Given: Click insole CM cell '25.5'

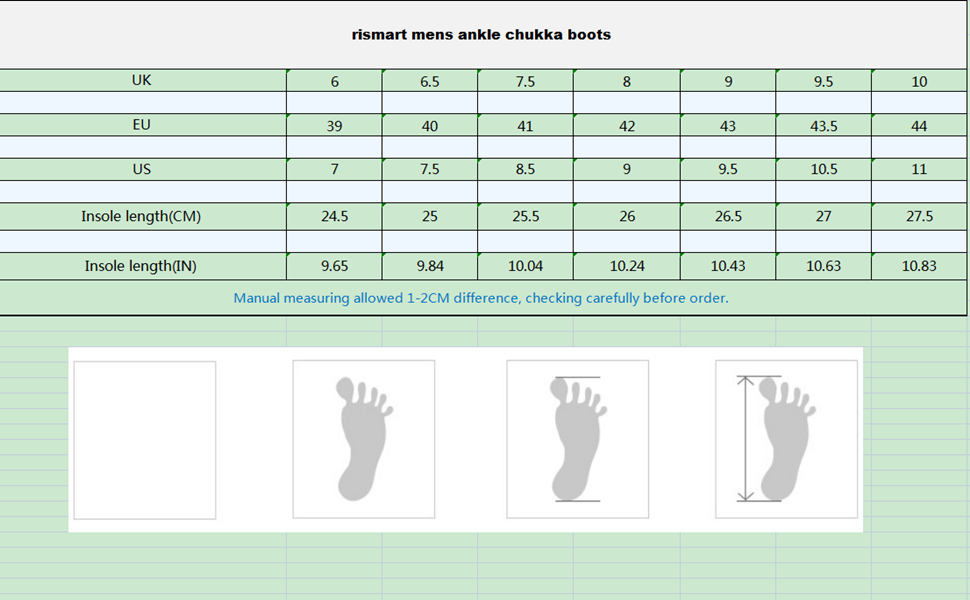Looking at the screenshot, I should coord(525,216).
